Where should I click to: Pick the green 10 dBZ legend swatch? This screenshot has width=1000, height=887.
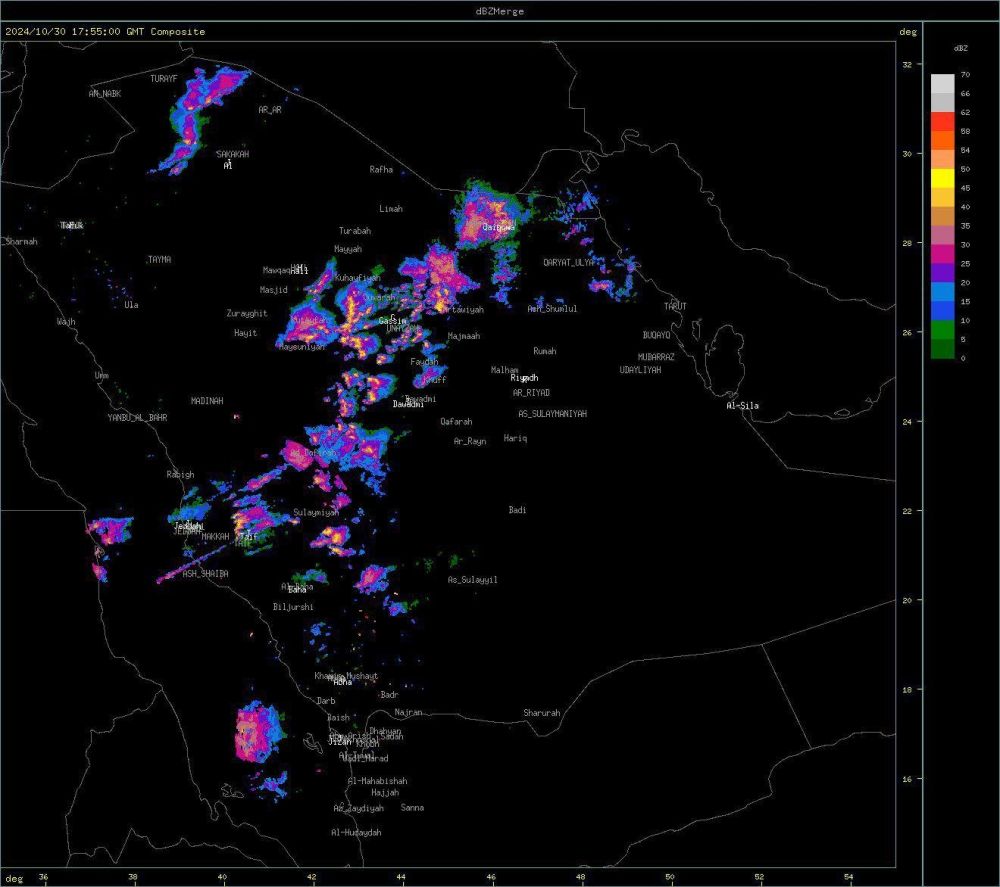point(942,329)
